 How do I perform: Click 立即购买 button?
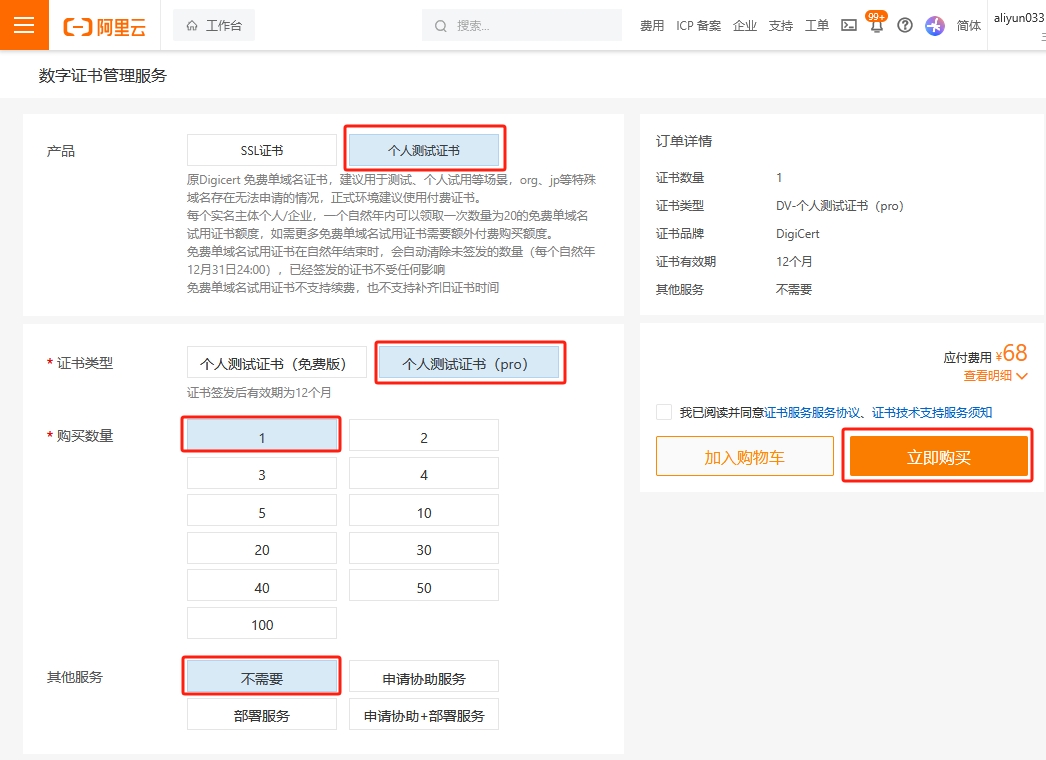pos(939,456)
